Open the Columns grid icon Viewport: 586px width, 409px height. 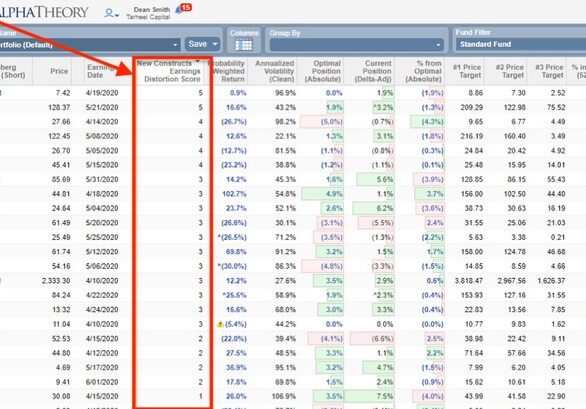[244, 45]
